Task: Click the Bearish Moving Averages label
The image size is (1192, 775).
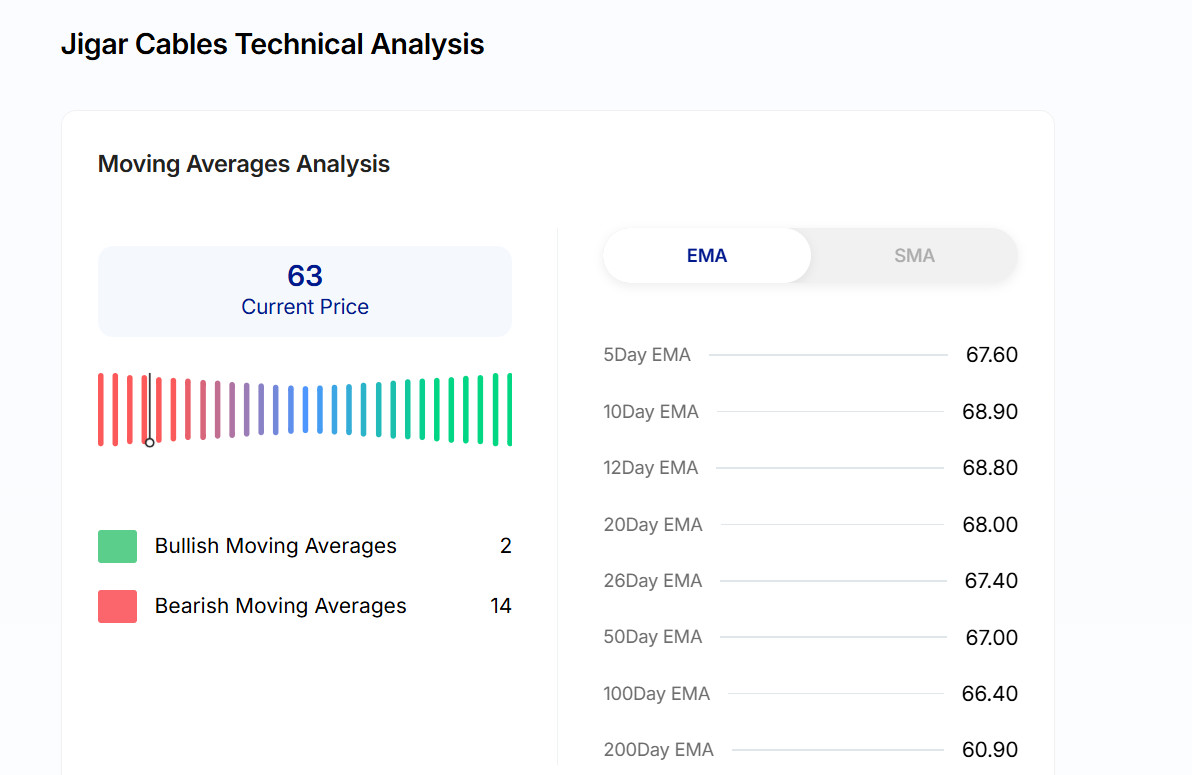Action: 280,606
